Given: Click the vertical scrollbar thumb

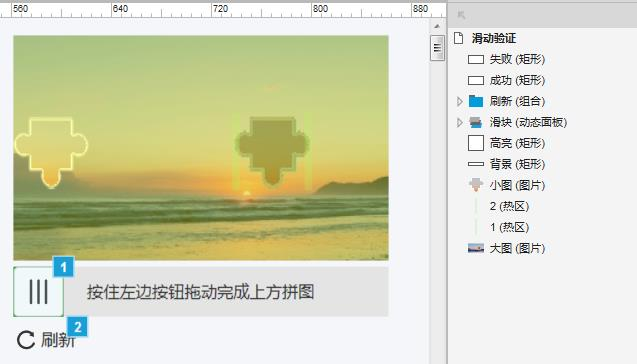Looking at the screenshot, I should (437, 48).
